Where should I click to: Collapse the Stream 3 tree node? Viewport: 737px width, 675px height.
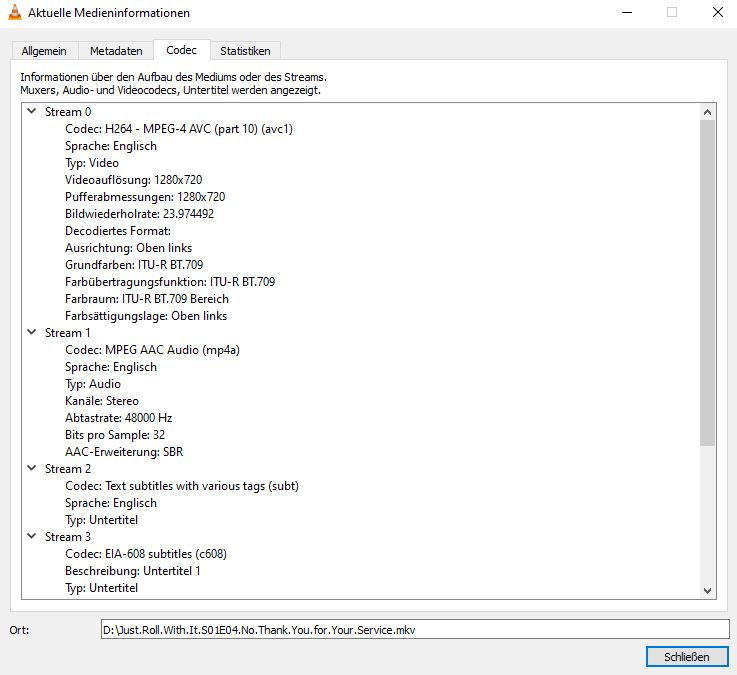coord(32,537)
